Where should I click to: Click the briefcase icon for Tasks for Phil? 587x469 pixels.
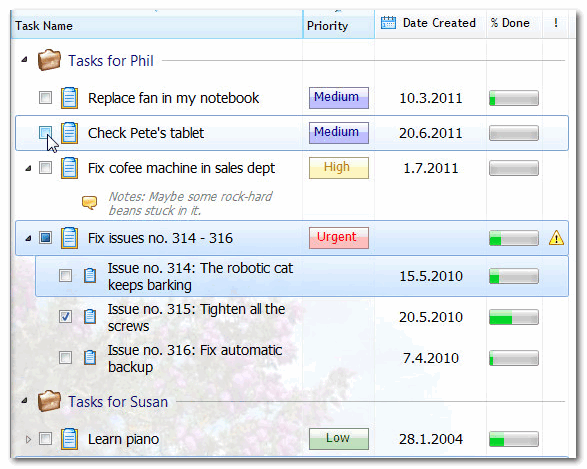49,60
